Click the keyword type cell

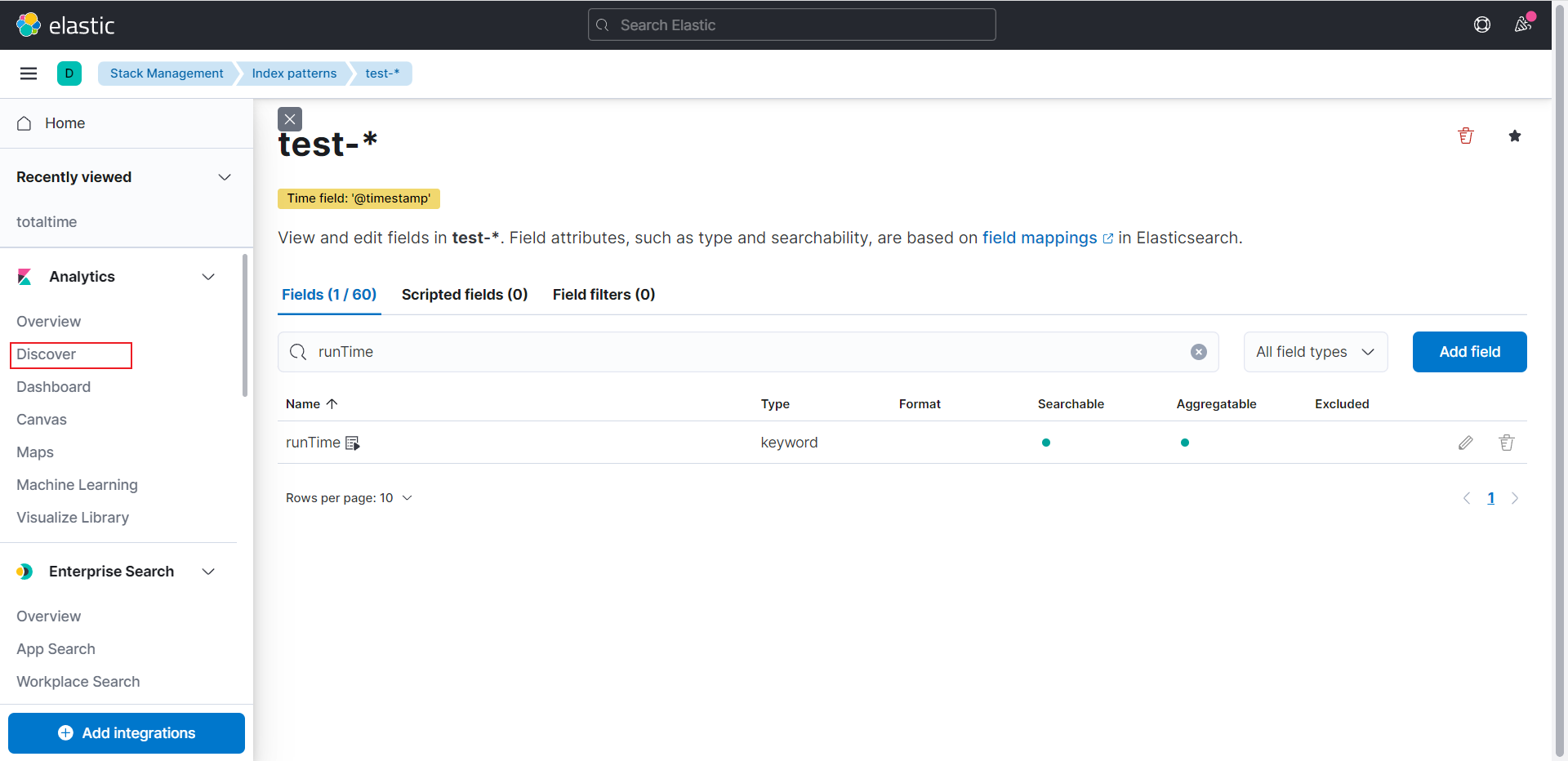[789, 443]
